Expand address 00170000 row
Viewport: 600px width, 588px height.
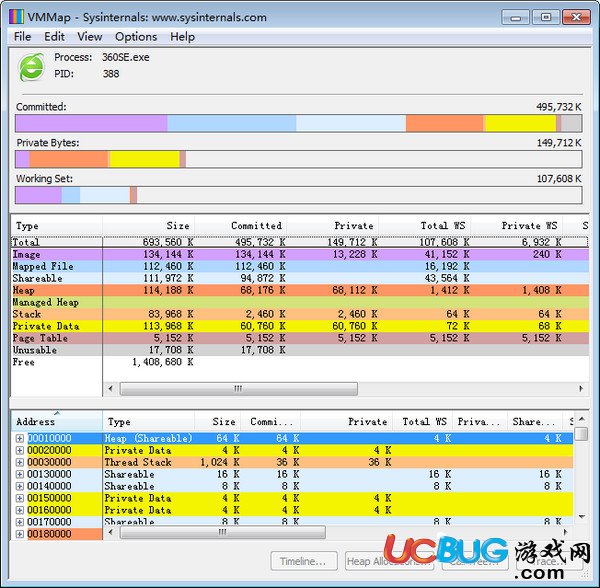click(x=20, y=522)
